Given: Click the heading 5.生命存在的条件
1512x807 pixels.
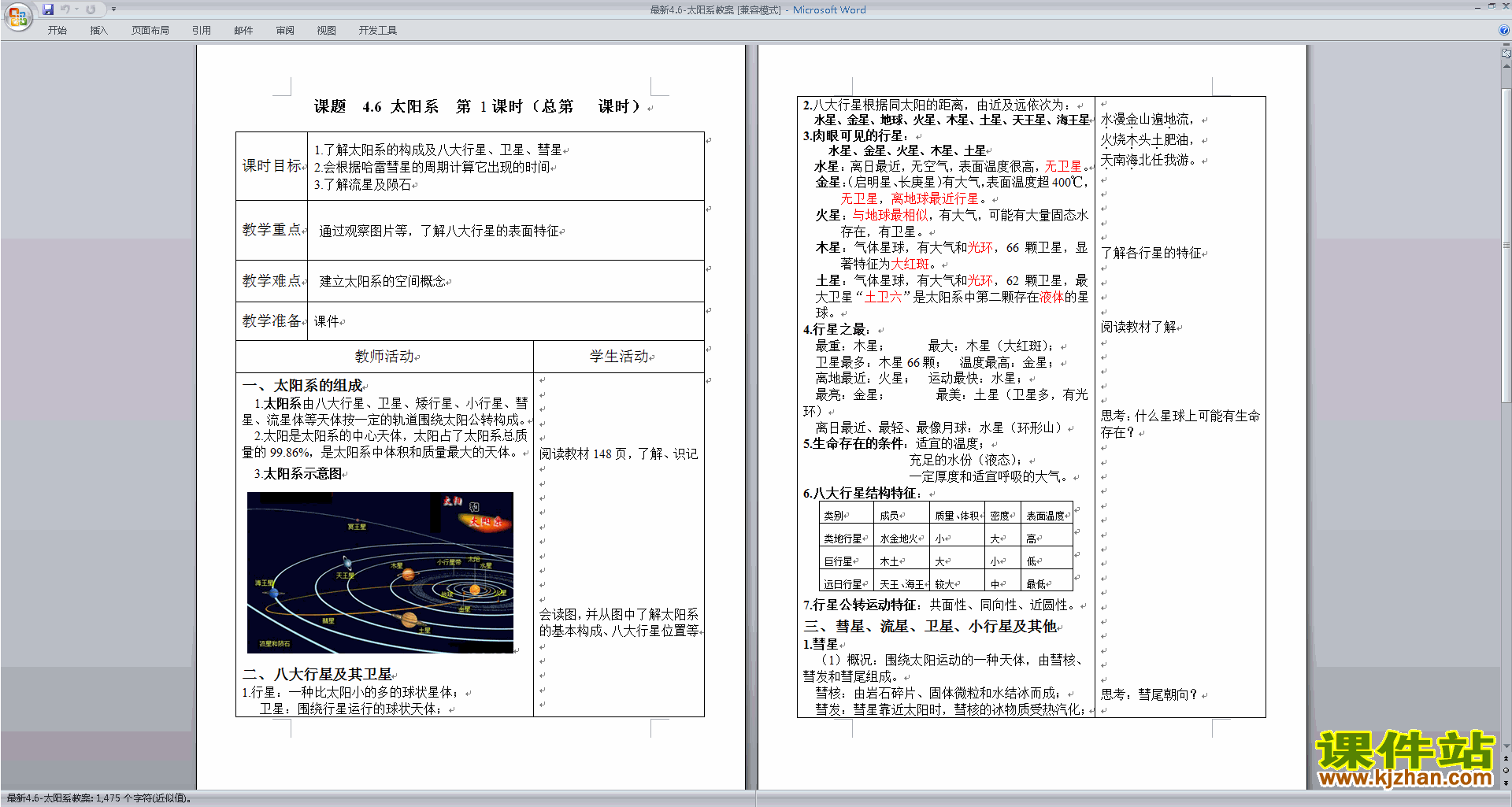Looking at the screenshot, I should pos(855,443).
